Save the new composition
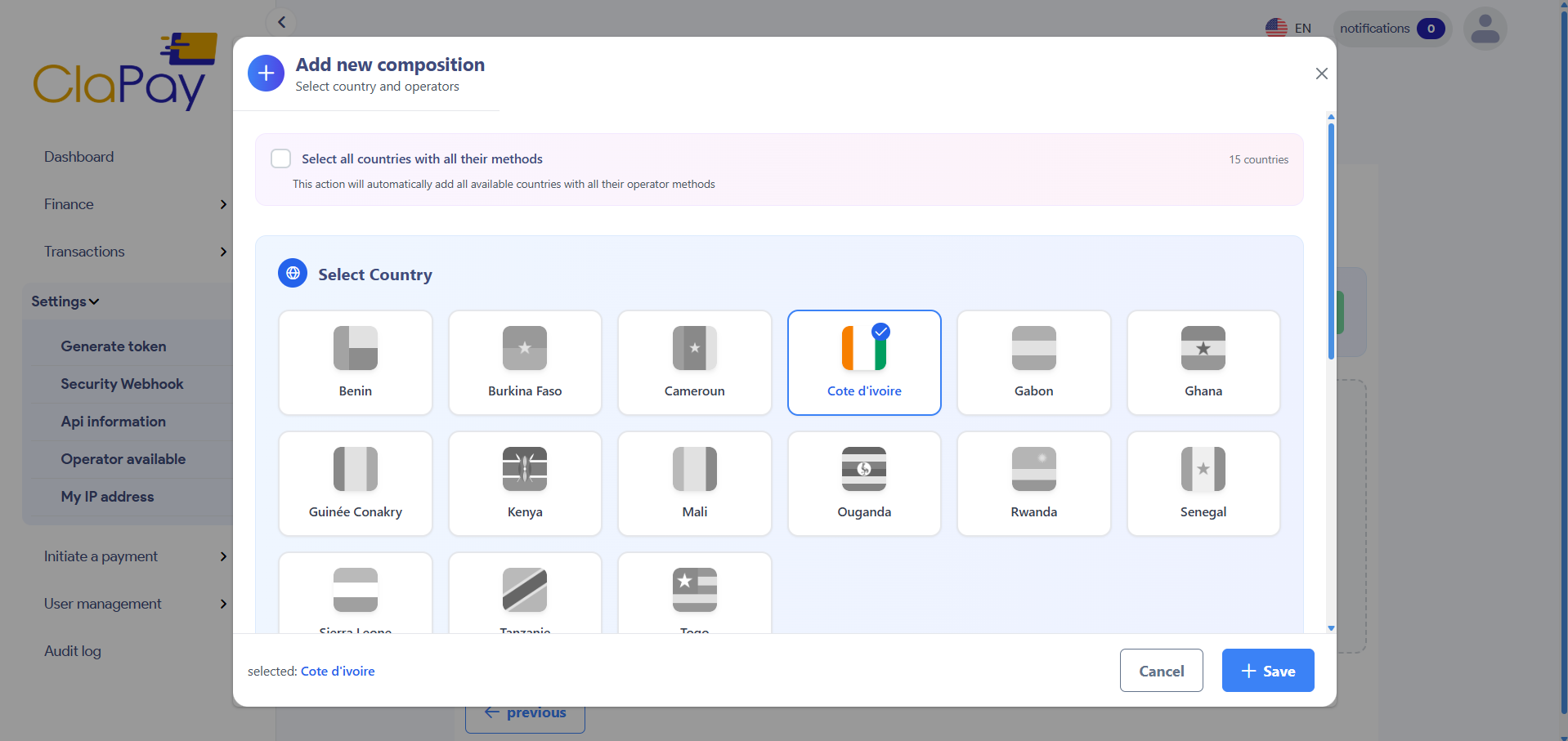This screenshot has width=1568, height=741. pos(1266,670)
